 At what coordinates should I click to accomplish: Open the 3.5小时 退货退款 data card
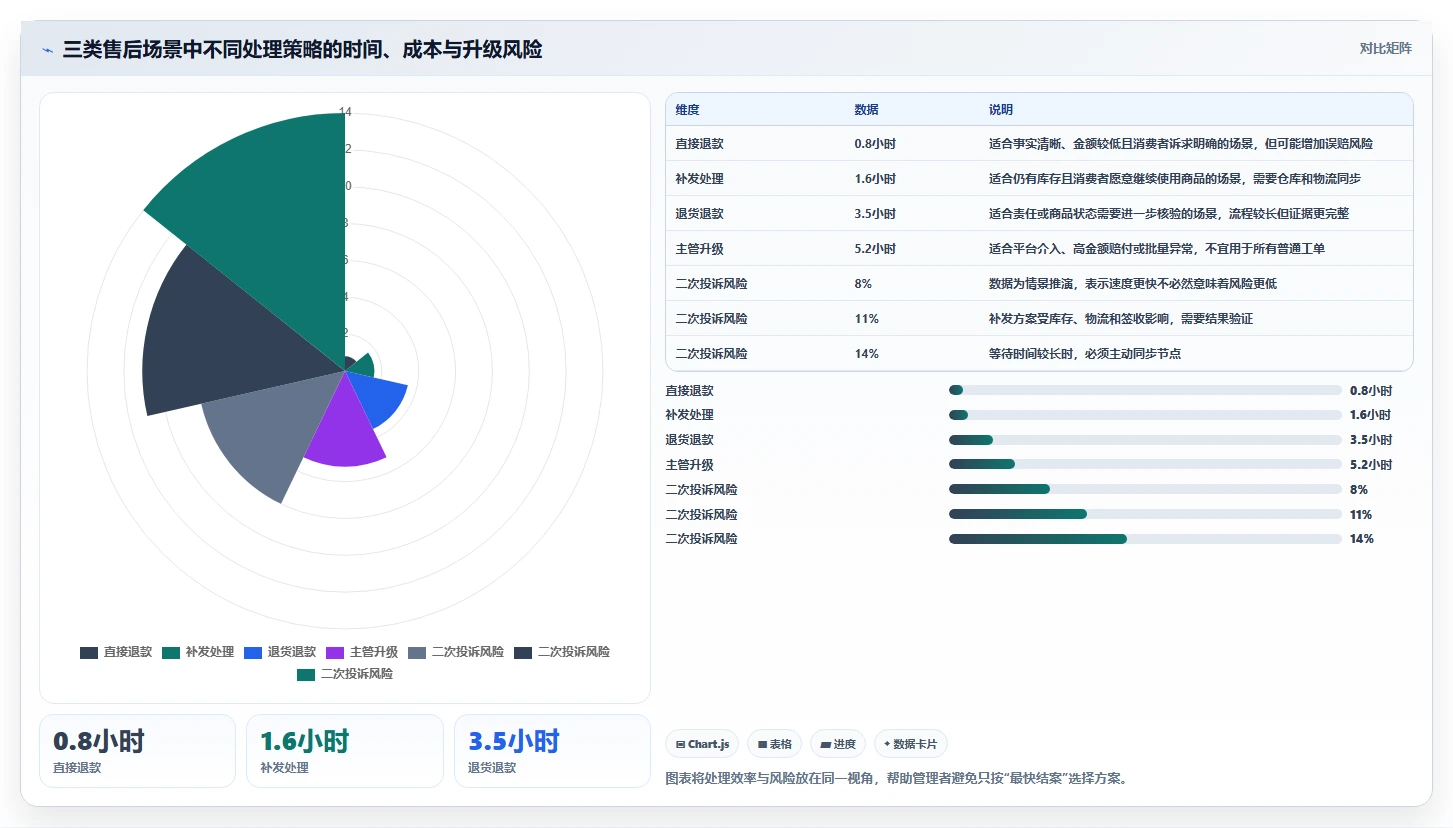tap(552, 751)
